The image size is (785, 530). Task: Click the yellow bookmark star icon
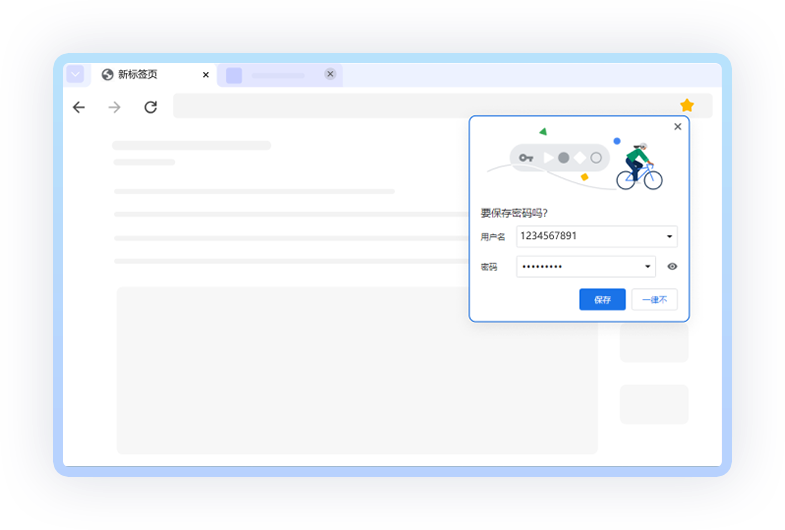point(687,106)
